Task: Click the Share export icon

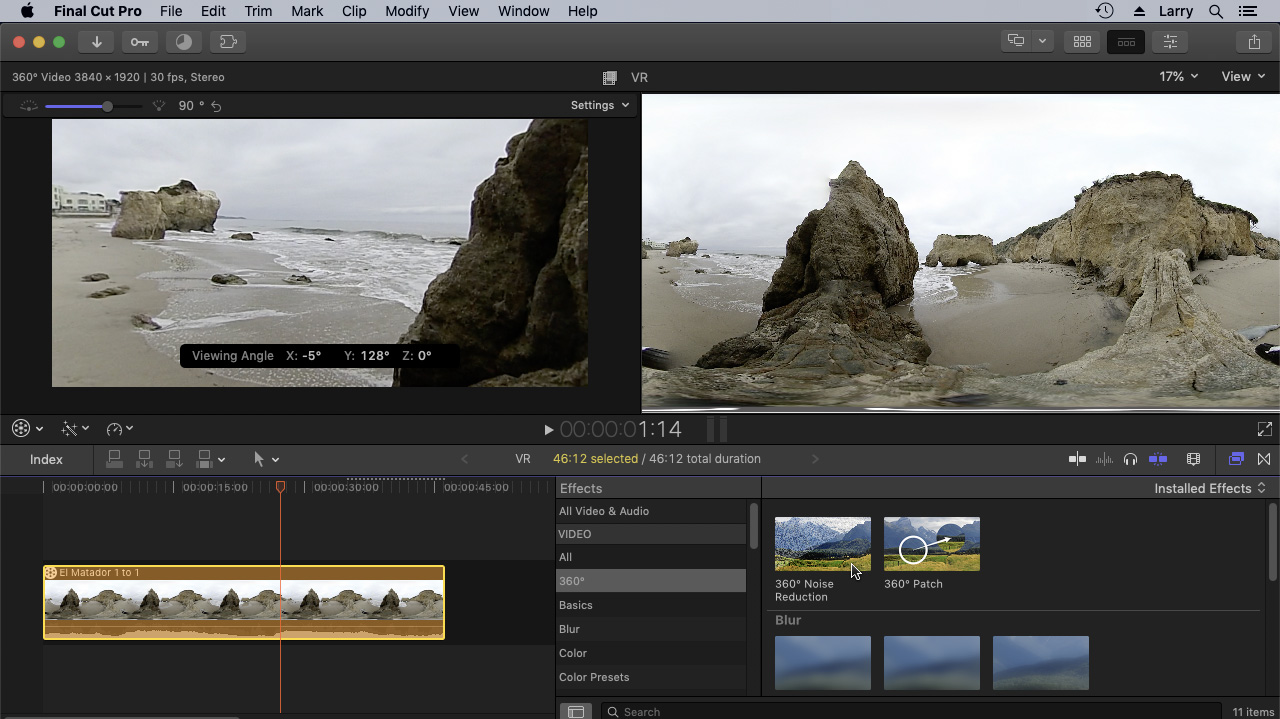Action: pos(1254,42)
